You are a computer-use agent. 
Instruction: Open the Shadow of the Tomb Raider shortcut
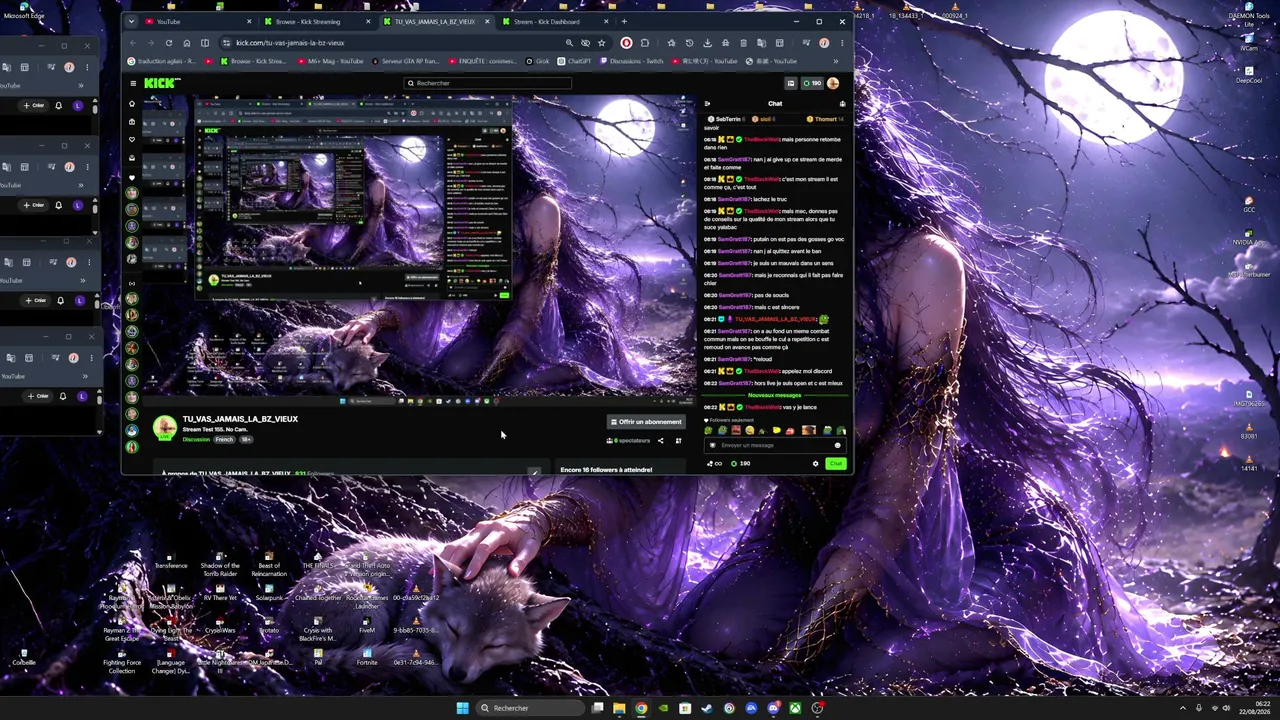tap(220, 562)
